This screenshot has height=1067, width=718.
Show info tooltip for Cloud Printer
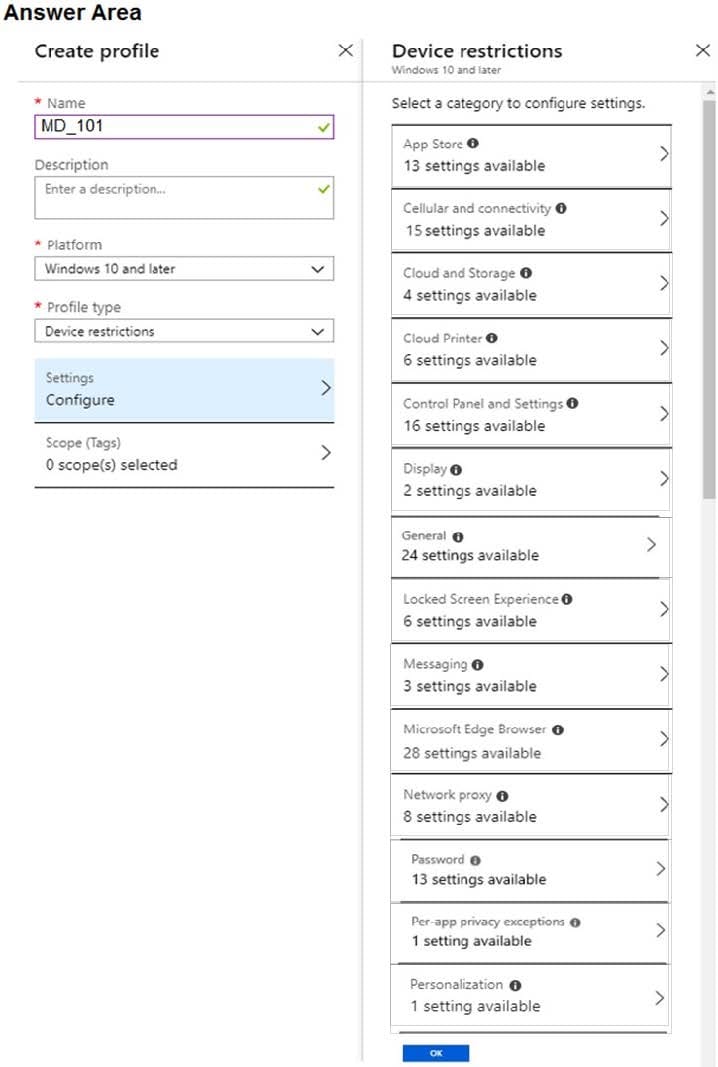(x=492, y=338)
